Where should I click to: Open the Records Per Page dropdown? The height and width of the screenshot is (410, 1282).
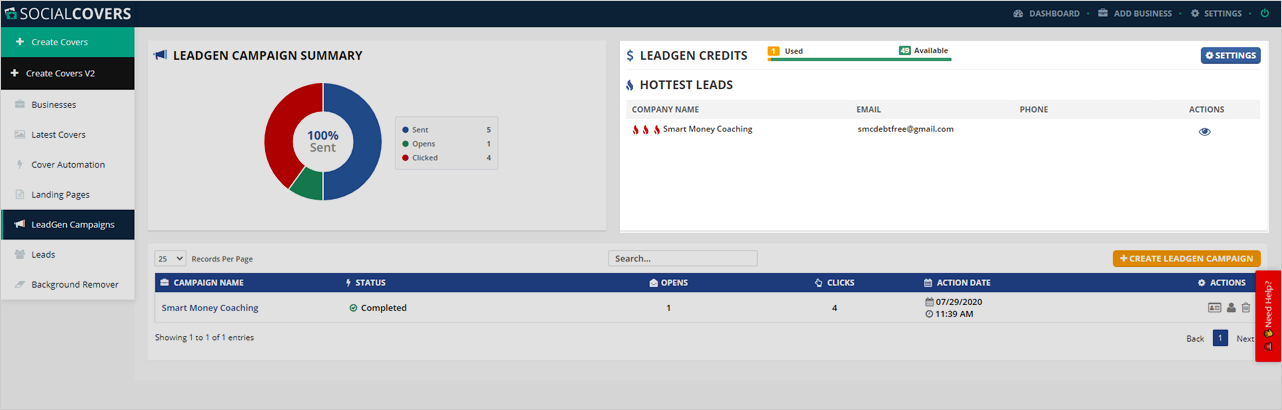pos(170,258)
